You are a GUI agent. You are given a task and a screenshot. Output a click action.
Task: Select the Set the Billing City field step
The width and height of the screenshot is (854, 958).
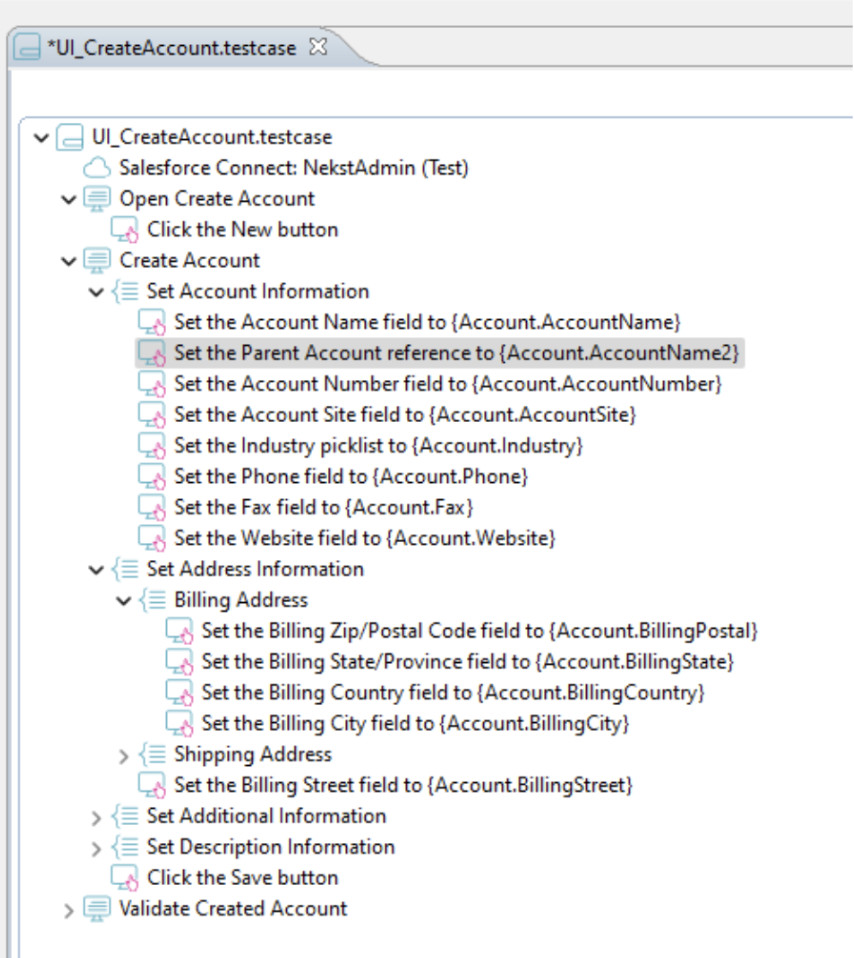414,723
